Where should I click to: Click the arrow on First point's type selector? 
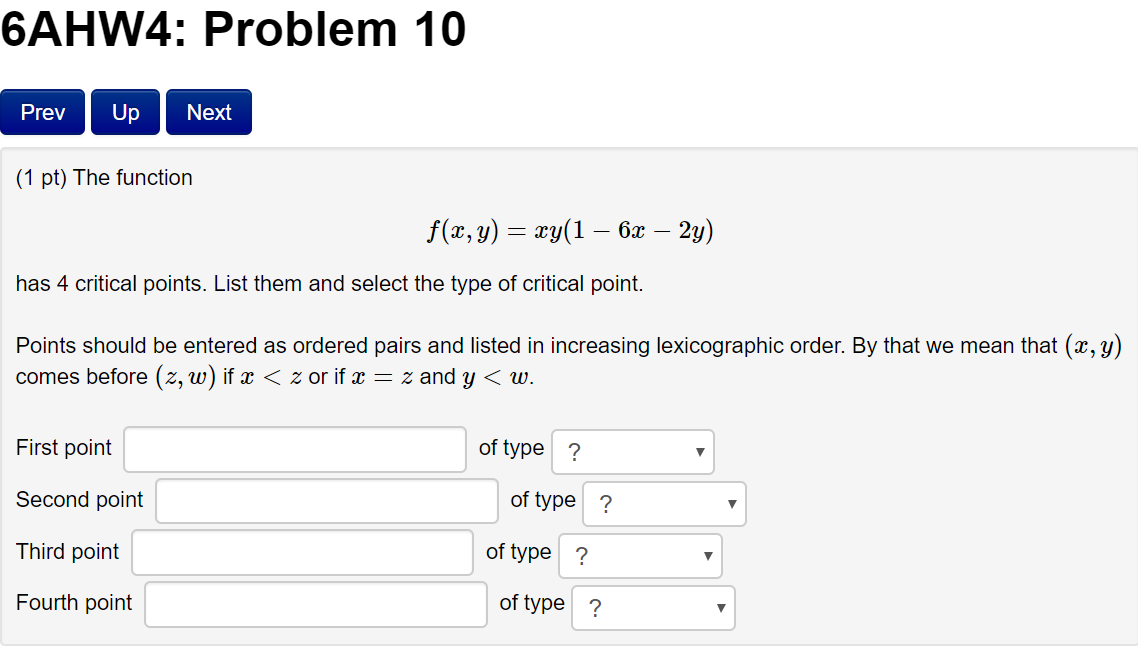click(x=702, y=451)
